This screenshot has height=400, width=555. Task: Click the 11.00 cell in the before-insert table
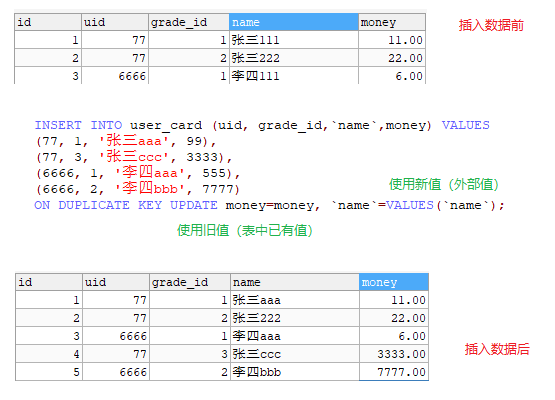(392, 40)
